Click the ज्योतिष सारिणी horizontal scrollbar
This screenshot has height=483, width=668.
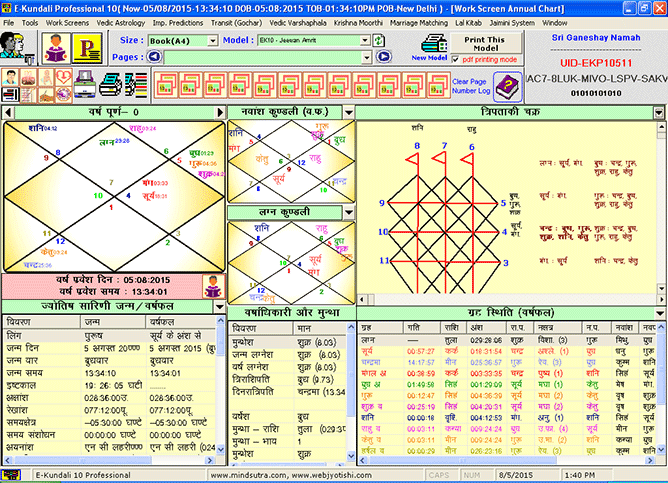(109, 460)
